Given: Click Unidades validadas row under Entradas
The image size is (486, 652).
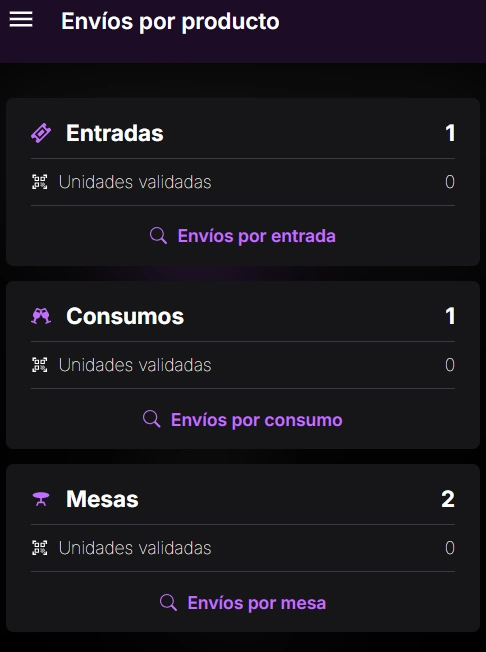Looking at the screenshot, I should tap(243, 182).
